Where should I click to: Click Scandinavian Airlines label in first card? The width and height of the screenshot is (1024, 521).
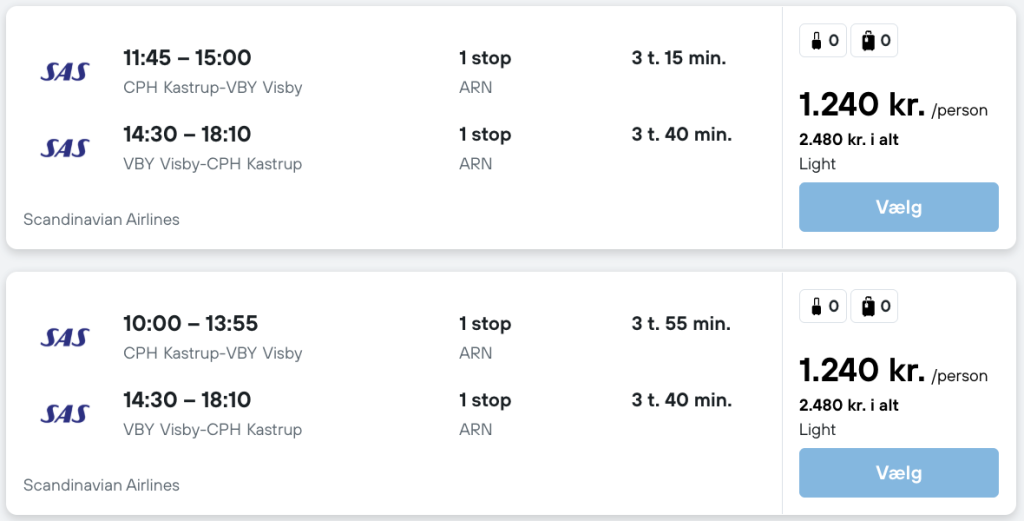101,219
